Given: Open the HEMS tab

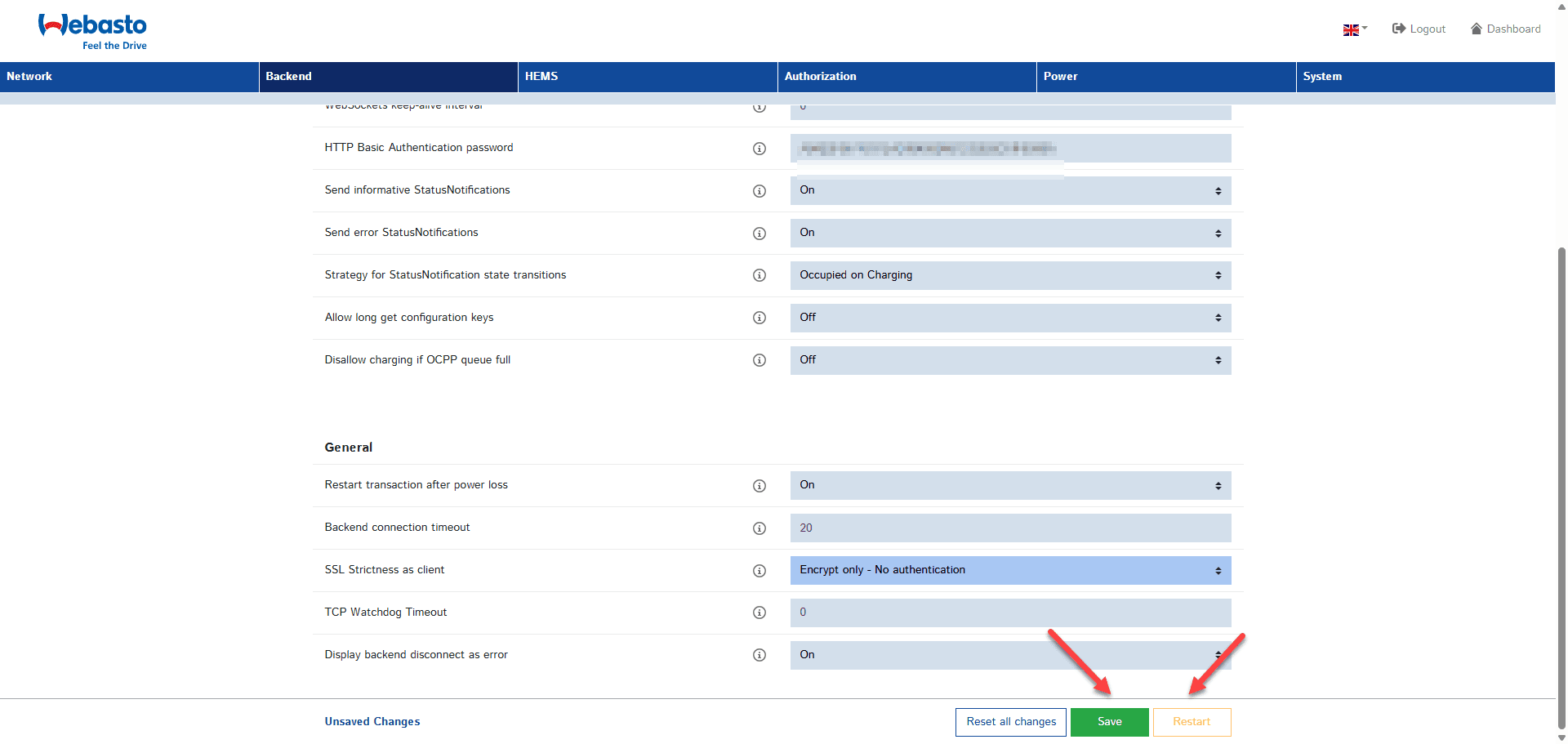Looking at the screenshot, I should click(x=648, y=77).
